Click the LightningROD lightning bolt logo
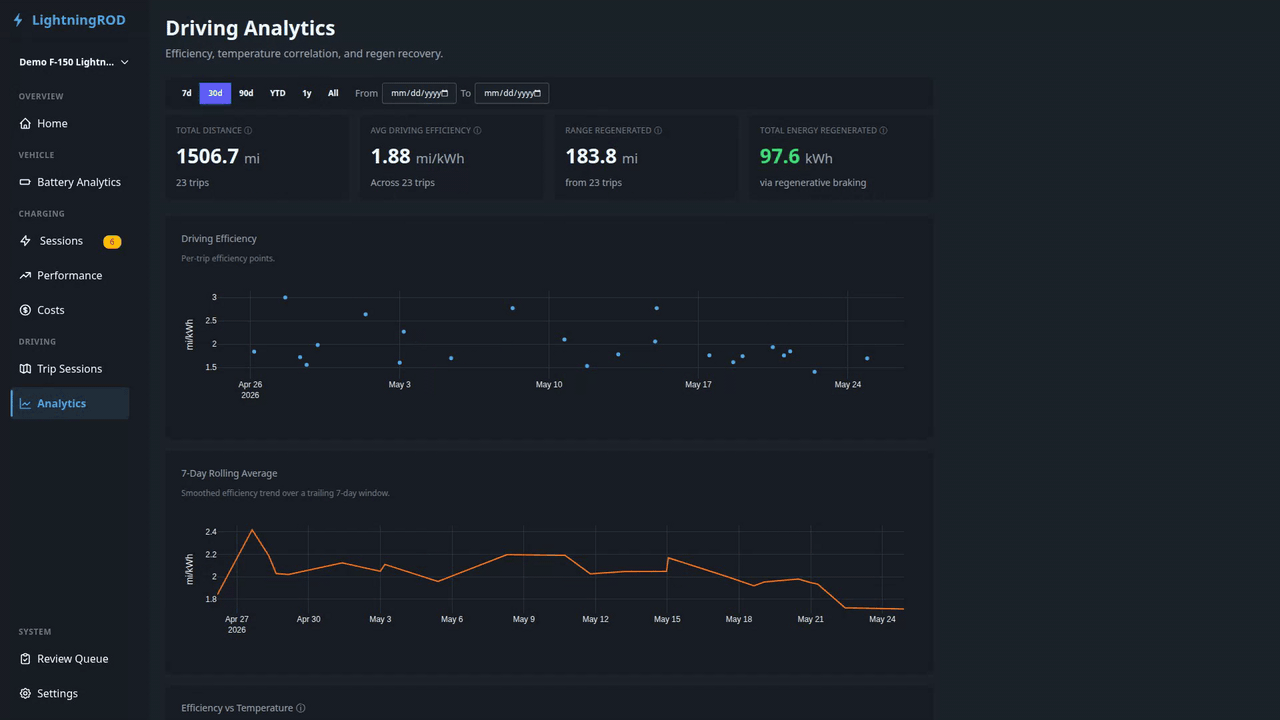This screenshot has height=720, width=1280. [18, 20]
